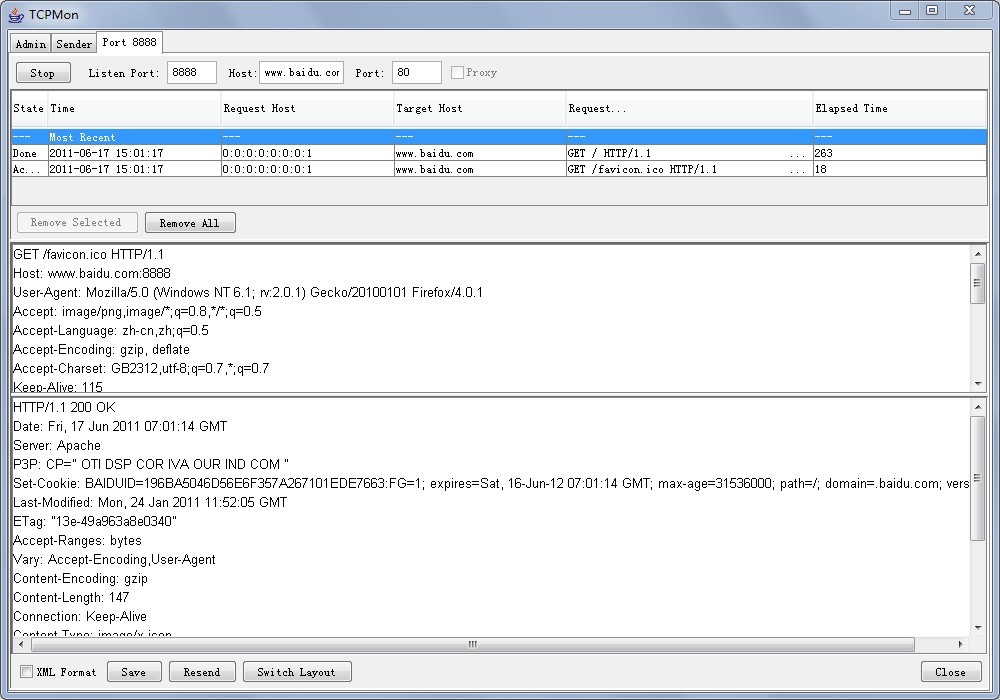Click the Elapsed Time column header
Viewport: 1000px width, 700px height.
(900, 108)
